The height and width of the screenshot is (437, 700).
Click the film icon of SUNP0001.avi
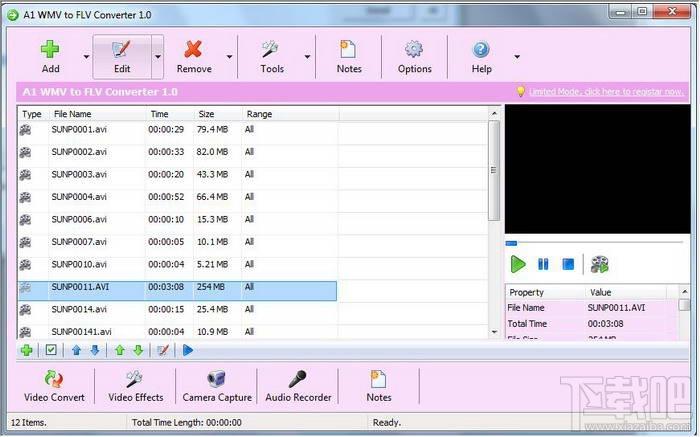coord(25,130)
